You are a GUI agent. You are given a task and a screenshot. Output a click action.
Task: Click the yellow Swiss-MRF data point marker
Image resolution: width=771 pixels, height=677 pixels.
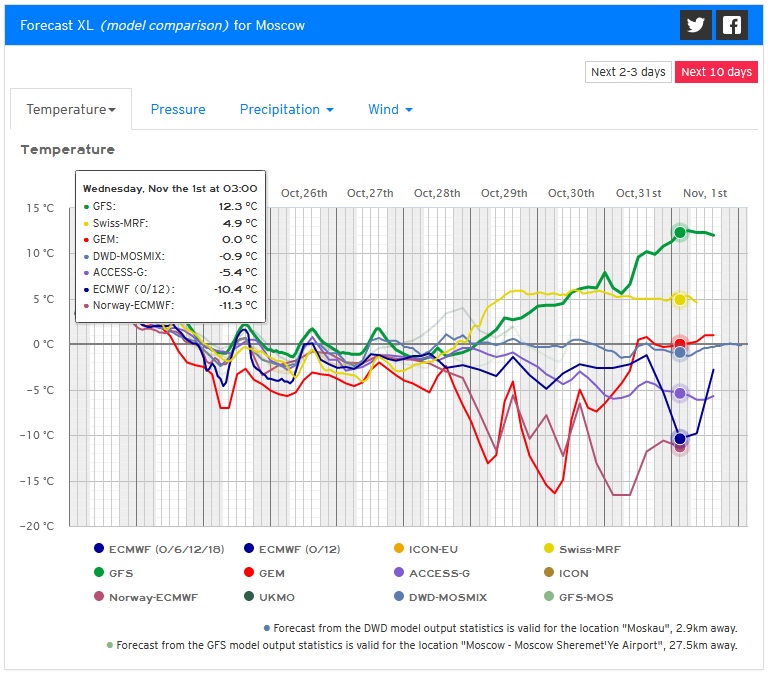coord(680,300)
